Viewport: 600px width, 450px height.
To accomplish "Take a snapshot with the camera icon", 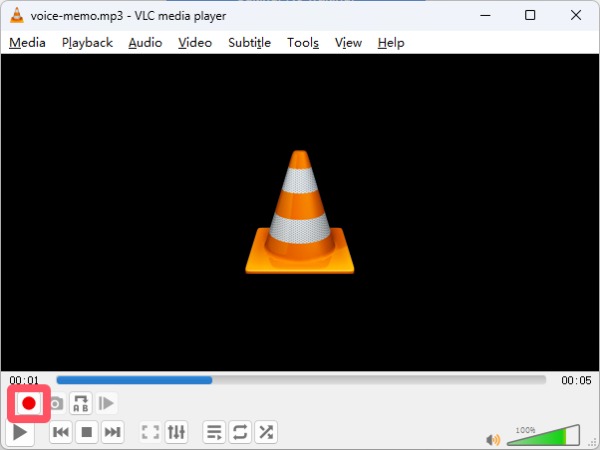I will point(56,403).
